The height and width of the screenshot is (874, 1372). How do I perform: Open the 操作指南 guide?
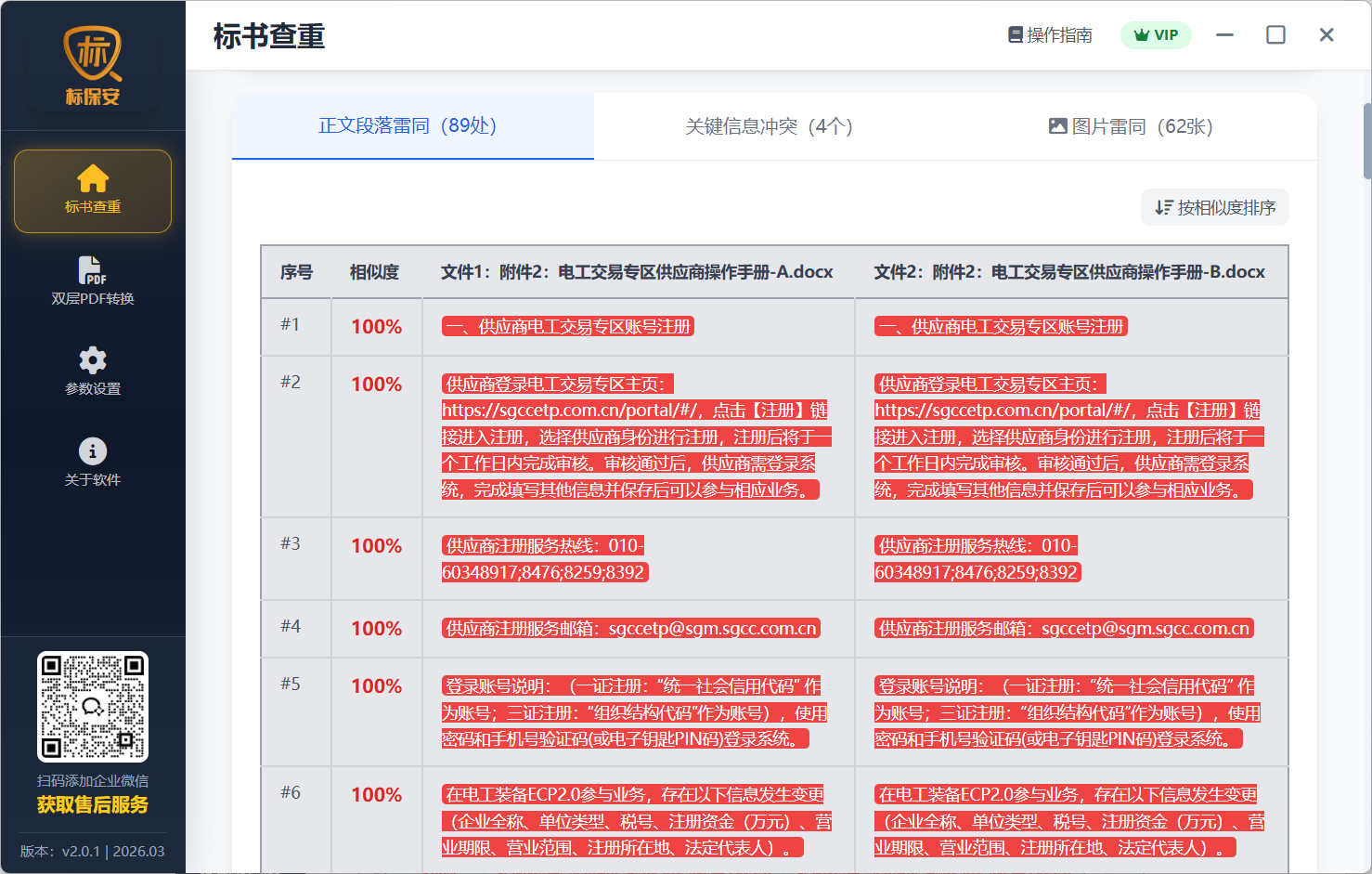tap(1050, 35)
